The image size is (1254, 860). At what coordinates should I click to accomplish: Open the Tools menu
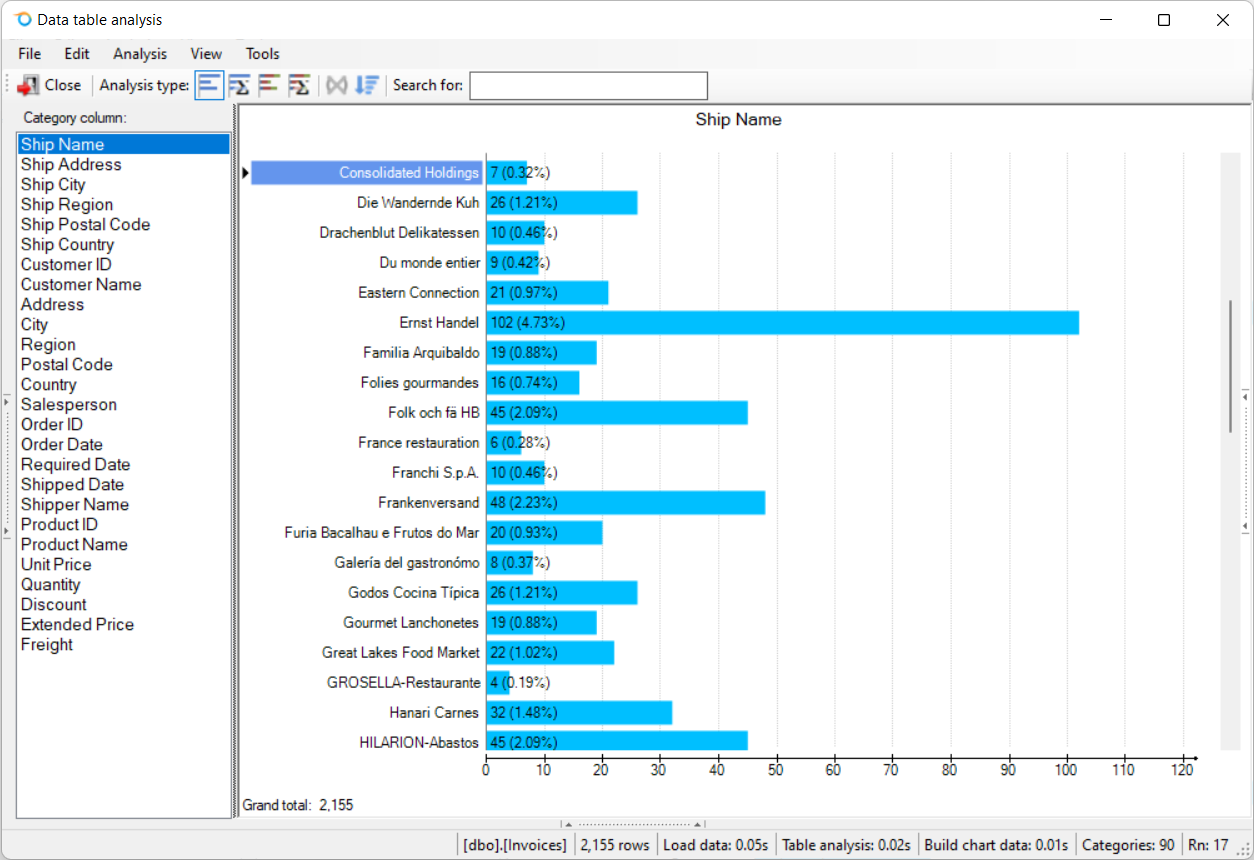coord(263,54)
